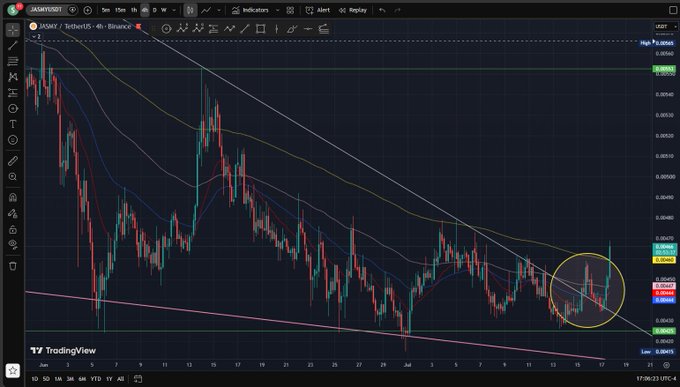Select XABCD pattern in favorites toolbar
Screen dimensions: 680x387
pos(182,29)
